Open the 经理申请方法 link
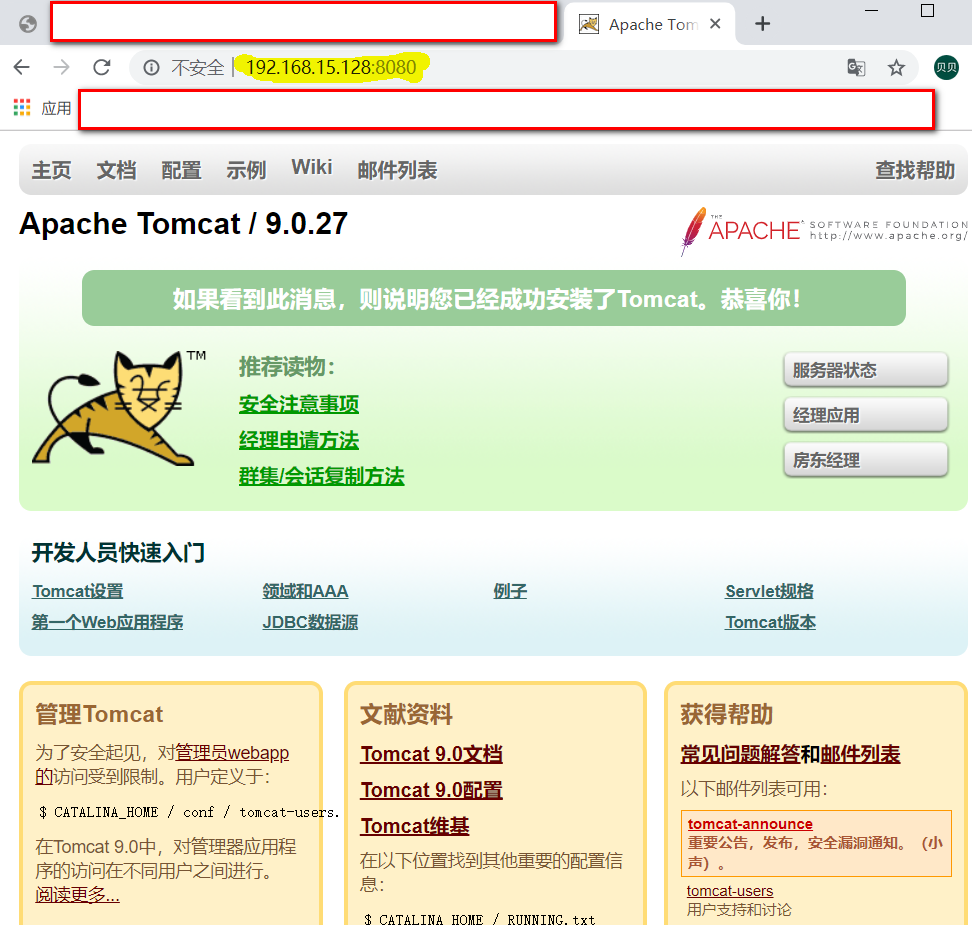The width and height of the screenshot is (972, 925). click(x=299, y=440)
